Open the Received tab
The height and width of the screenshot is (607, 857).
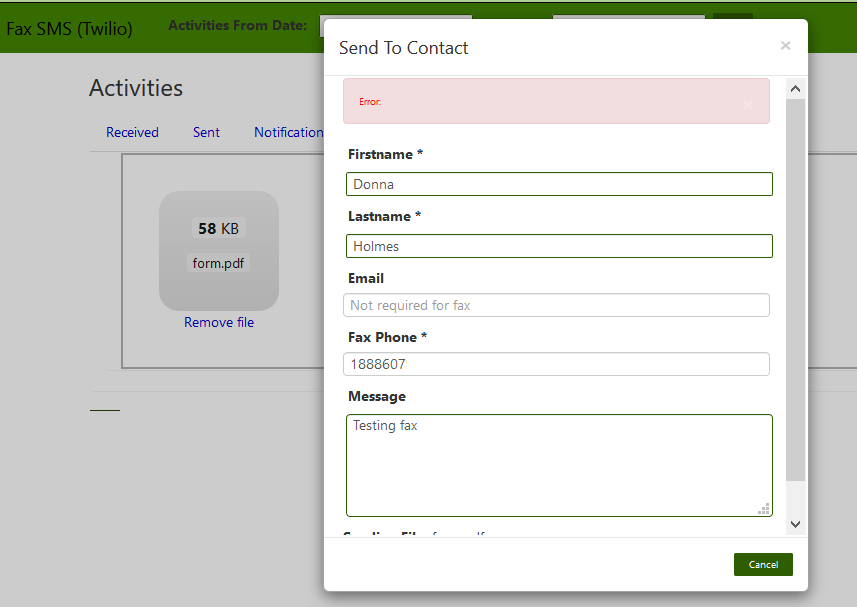(x=132, y=132)
